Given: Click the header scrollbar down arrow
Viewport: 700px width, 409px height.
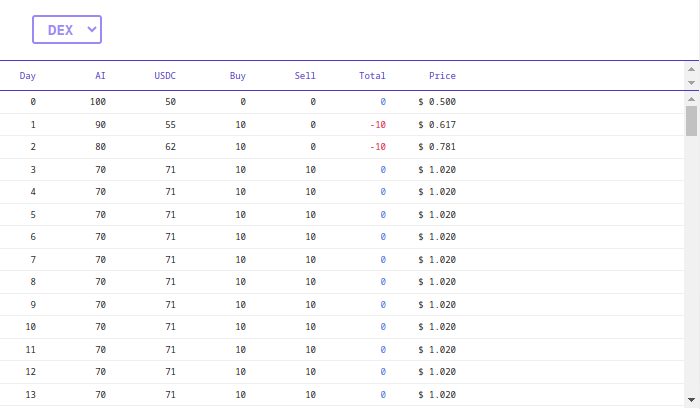Looking at the screenshot, I should (x=691, y=83).
